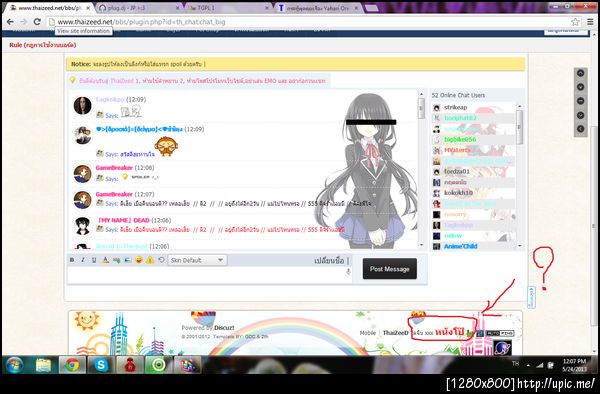Click the user list scroll down arrow
The width and height of the screenshot is (600, 394).
click(x=520, y=246)
